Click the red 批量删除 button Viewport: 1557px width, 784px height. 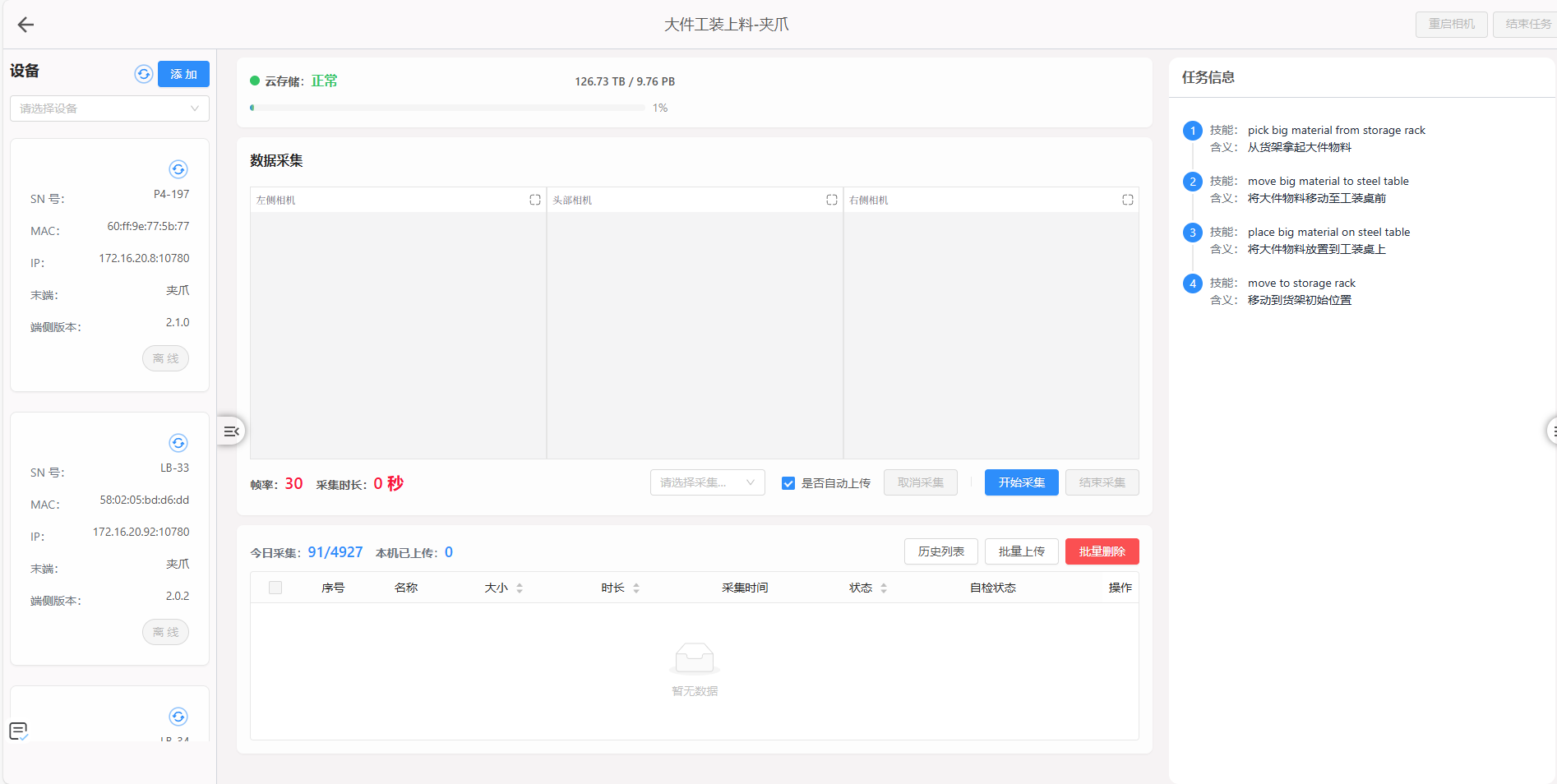[1102, 551]
